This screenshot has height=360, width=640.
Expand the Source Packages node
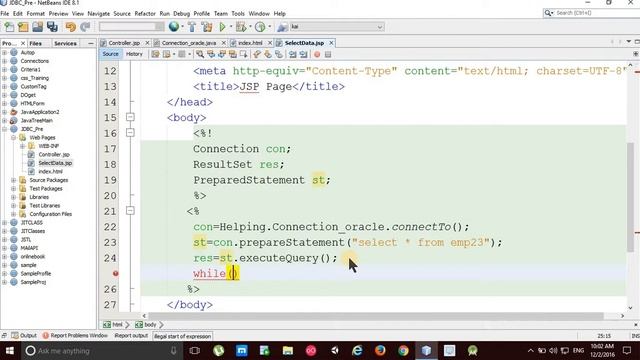click(x=13, y=180)
